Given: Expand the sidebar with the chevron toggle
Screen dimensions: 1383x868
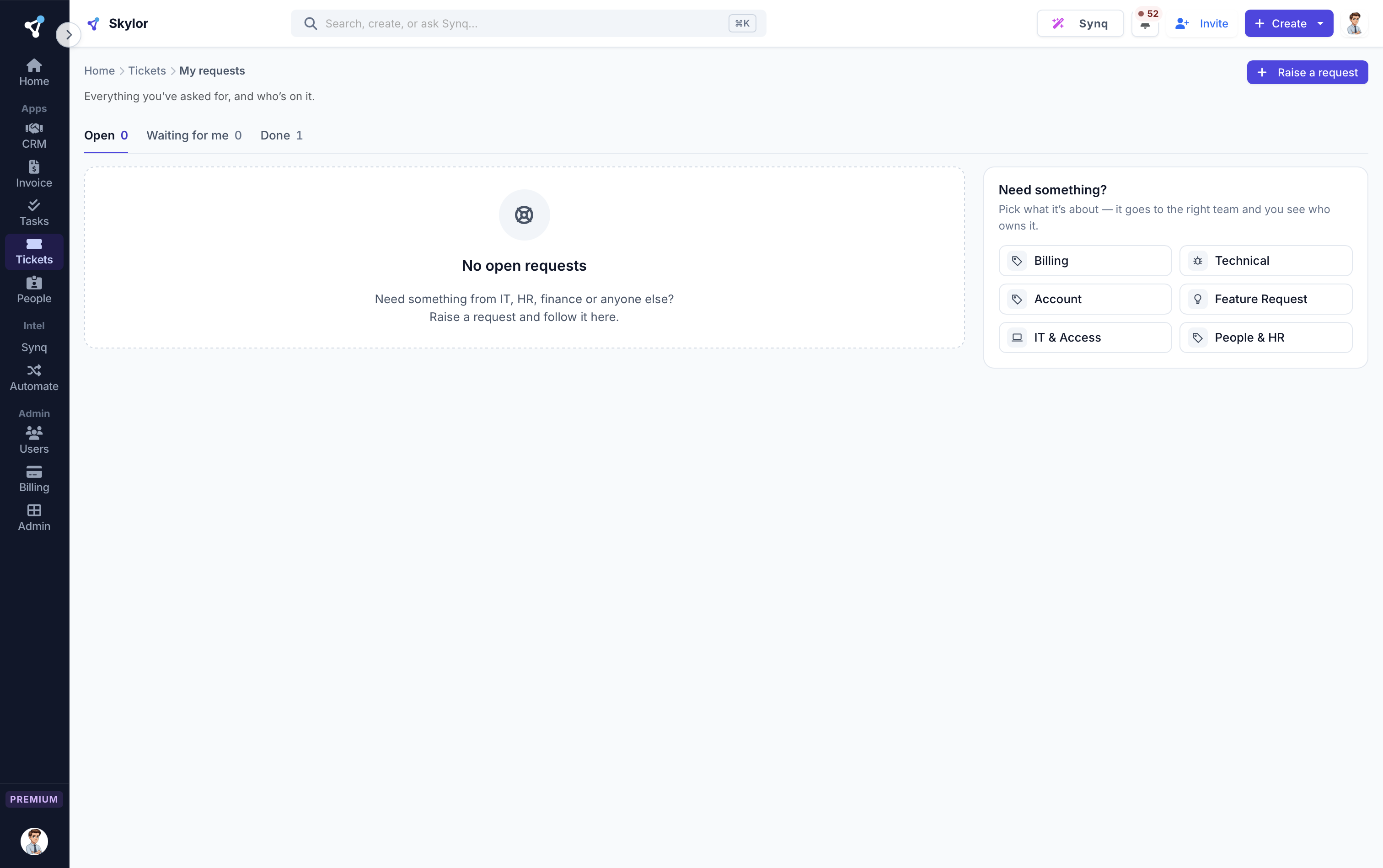Looking at the screenshot, I should pyautogui.click(x=68, y=35).
